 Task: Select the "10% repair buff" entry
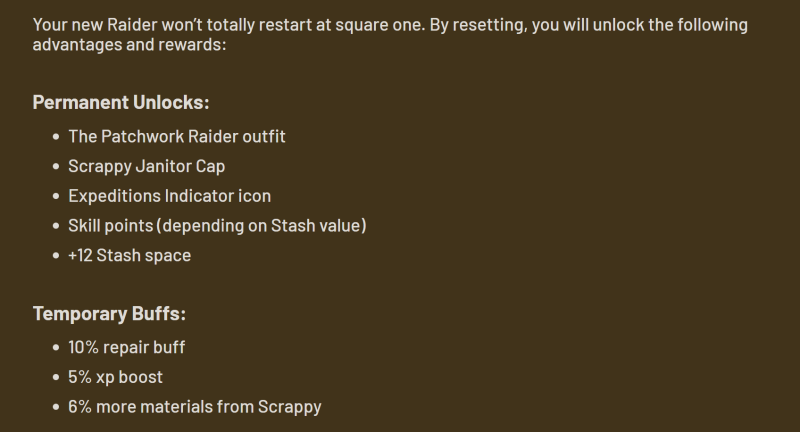click(126, 347)
